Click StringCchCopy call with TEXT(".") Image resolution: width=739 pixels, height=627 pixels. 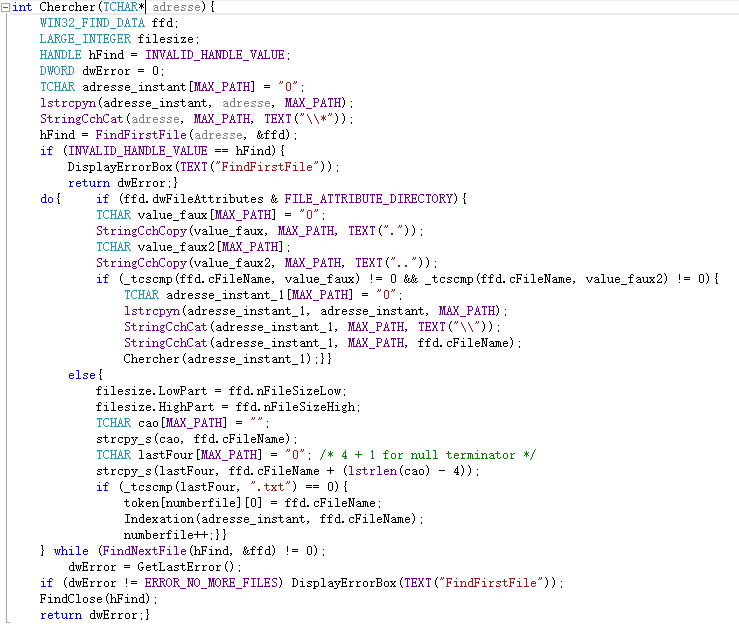click(260, 231)
